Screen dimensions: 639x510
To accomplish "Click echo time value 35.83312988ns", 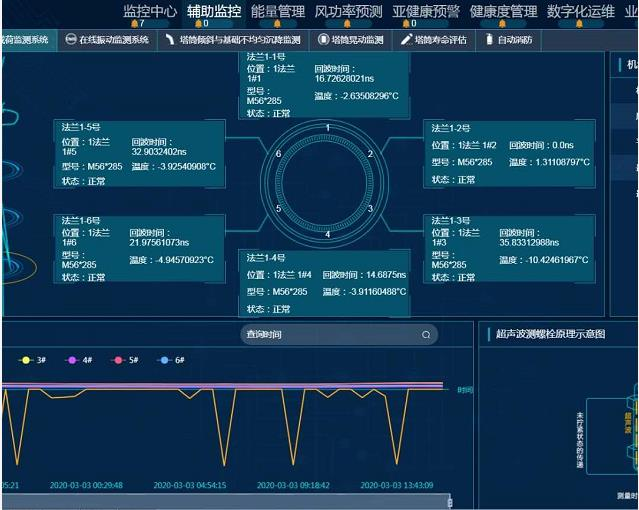I will (x=529, y=243).
